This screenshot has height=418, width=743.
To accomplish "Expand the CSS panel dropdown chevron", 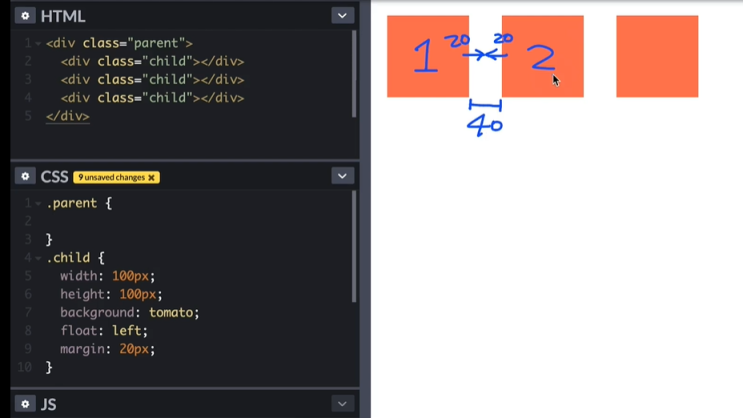I will pyautogui.click(x=342, y=176).
